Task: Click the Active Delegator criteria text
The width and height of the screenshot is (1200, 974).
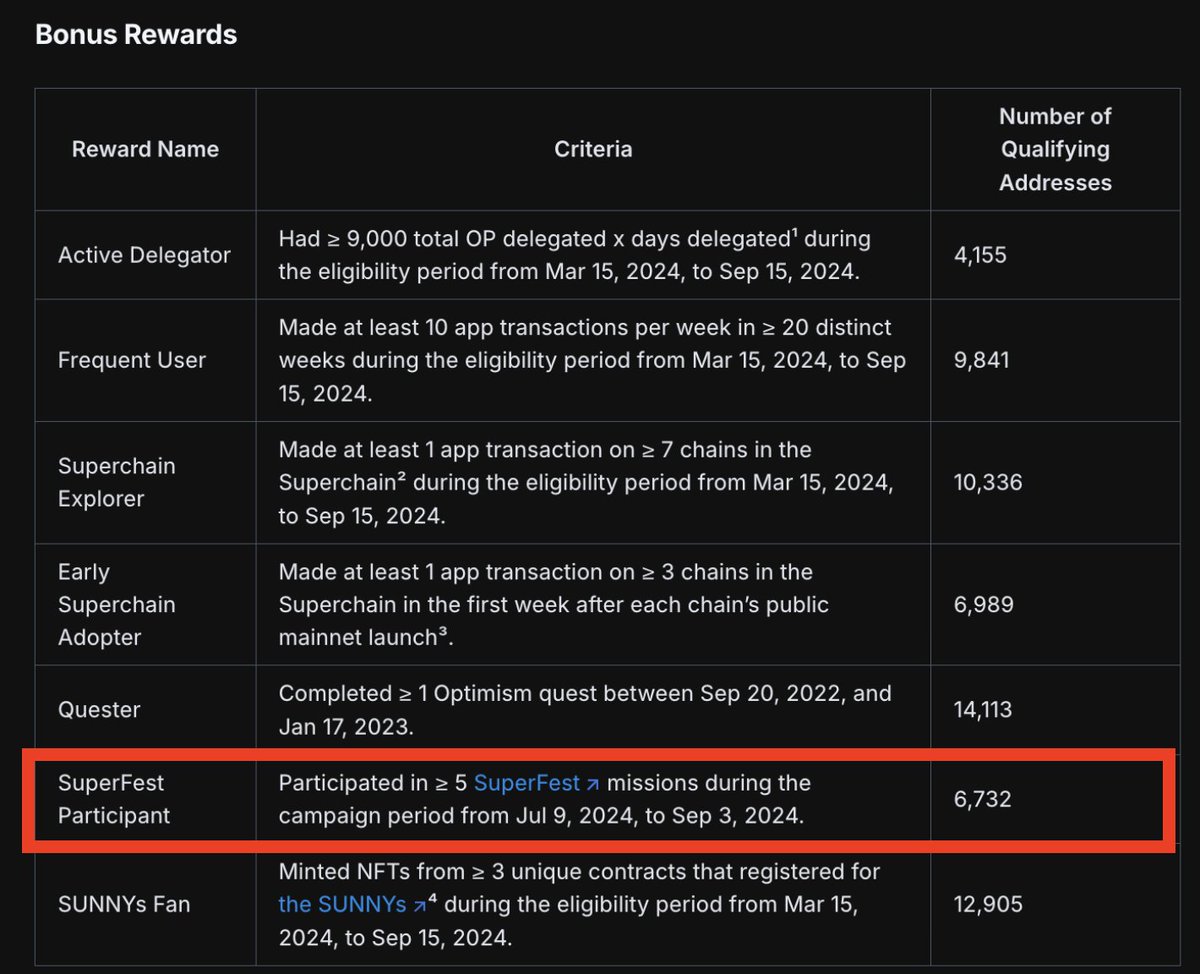Action: 575,256
